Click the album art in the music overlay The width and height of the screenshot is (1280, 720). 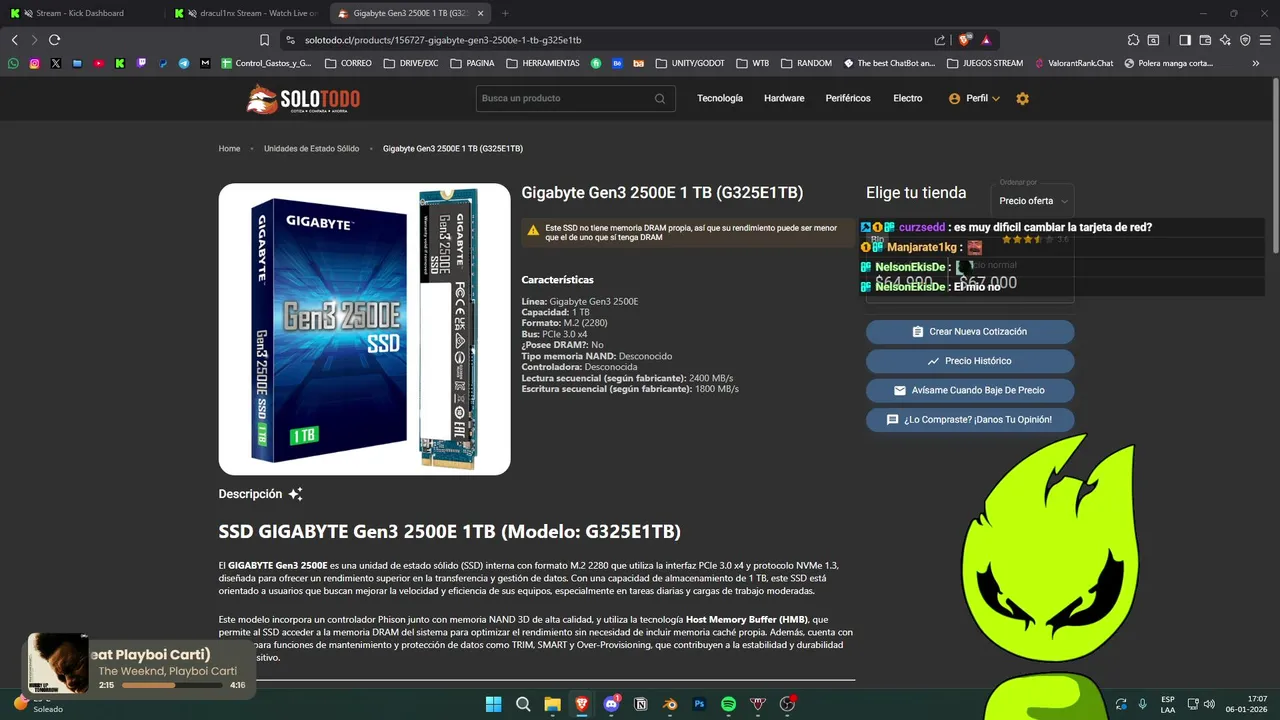tap(58, 664)
